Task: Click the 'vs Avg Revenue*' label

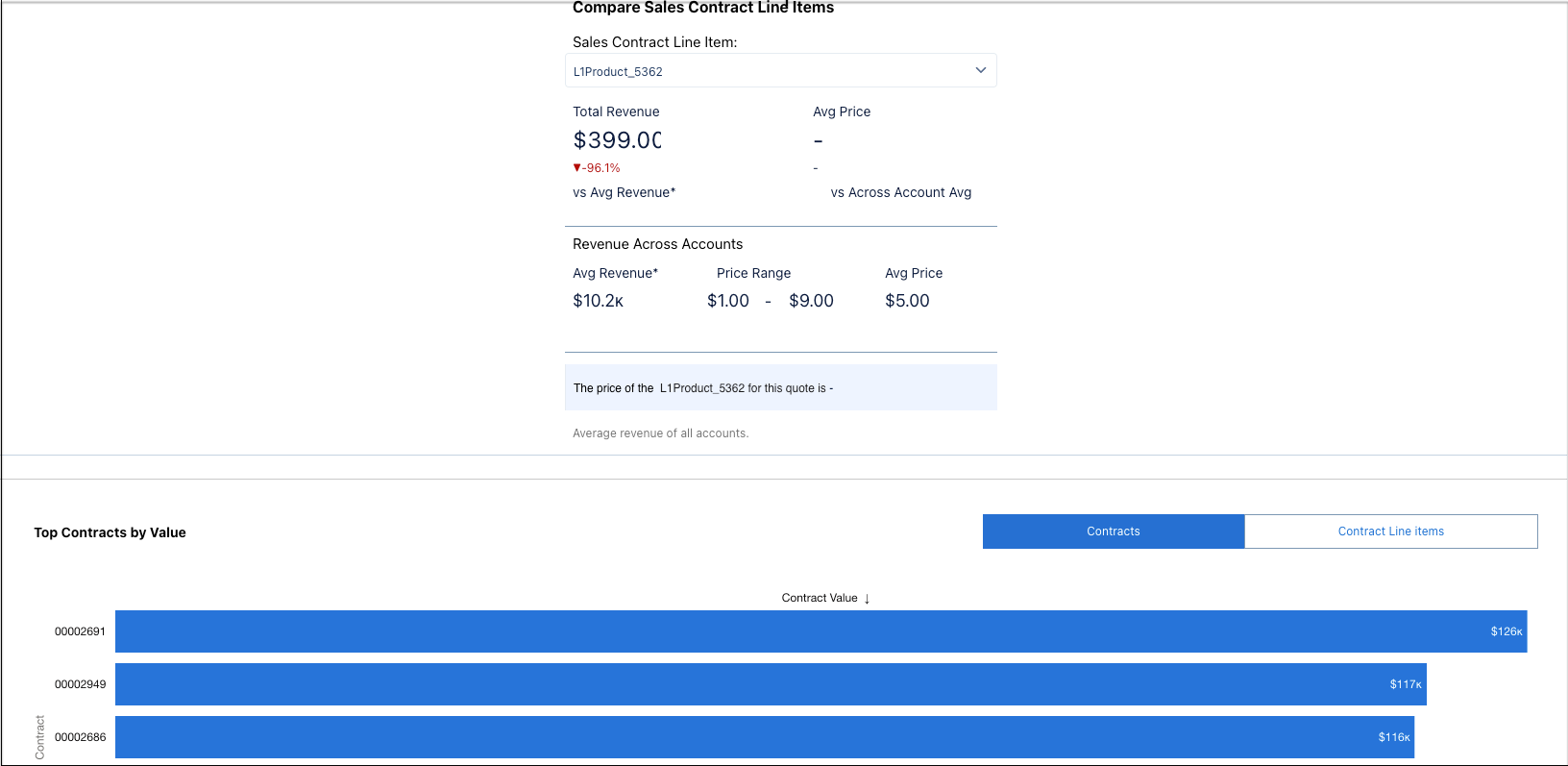Action: coord(624,192)
